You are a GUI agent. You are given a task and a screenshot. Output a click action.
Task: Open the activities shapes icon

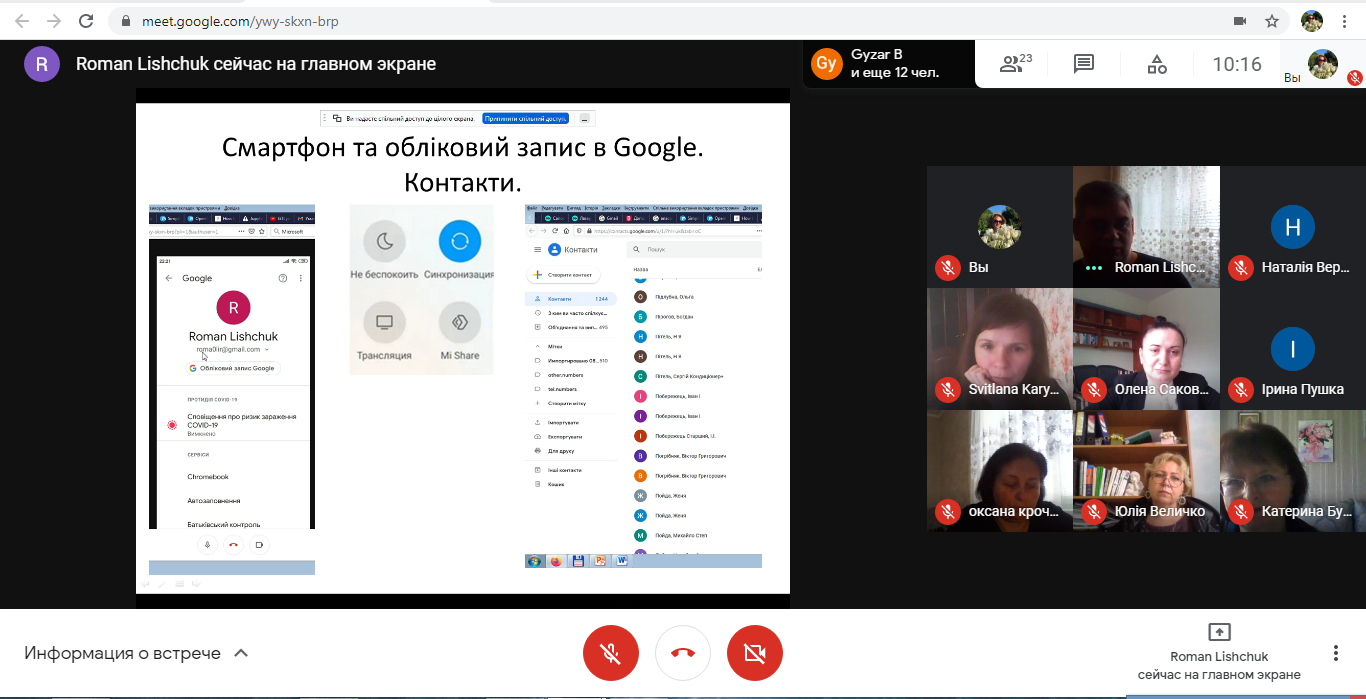pyautogui.click(x=1157, y=65)
